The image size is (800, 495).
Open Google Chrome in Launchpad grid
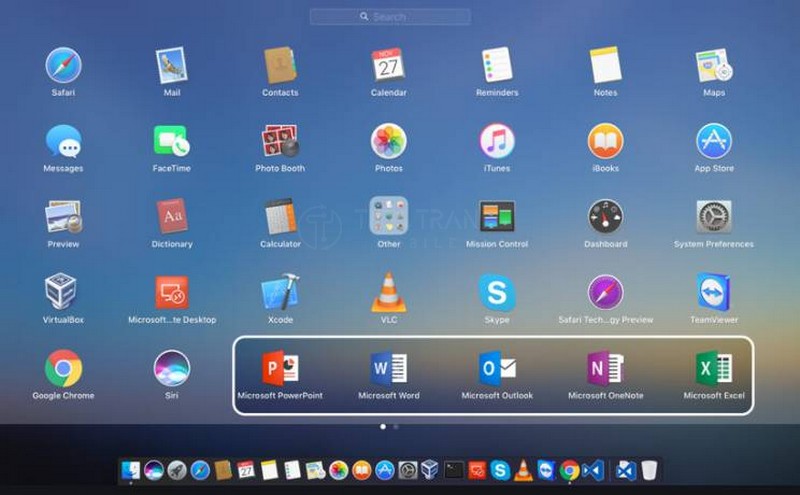pos(63,369)
